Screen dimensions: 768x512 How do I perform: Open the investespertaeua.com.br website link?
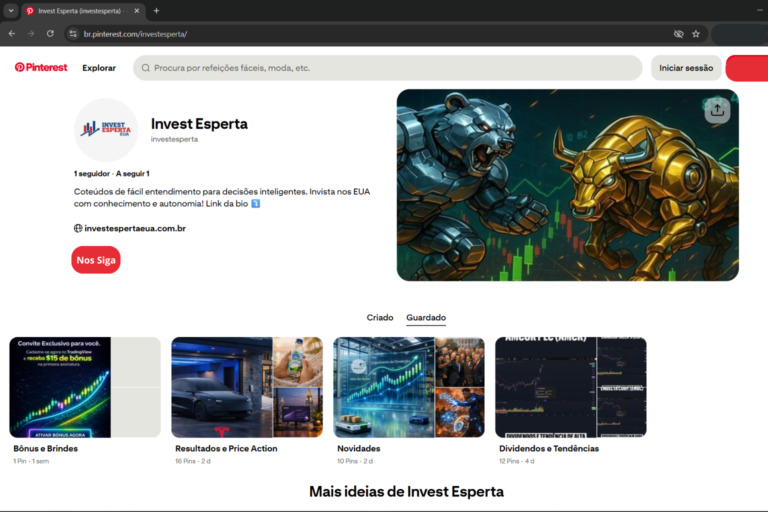click(135, 228)
